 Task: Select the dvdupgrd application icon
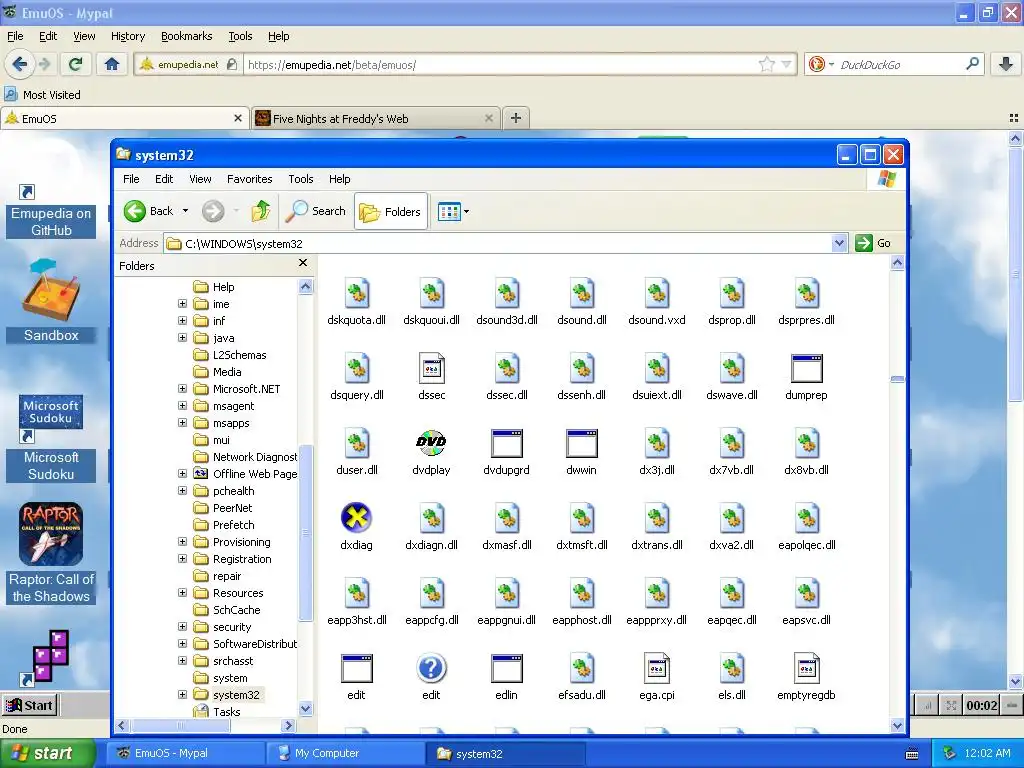506,444
